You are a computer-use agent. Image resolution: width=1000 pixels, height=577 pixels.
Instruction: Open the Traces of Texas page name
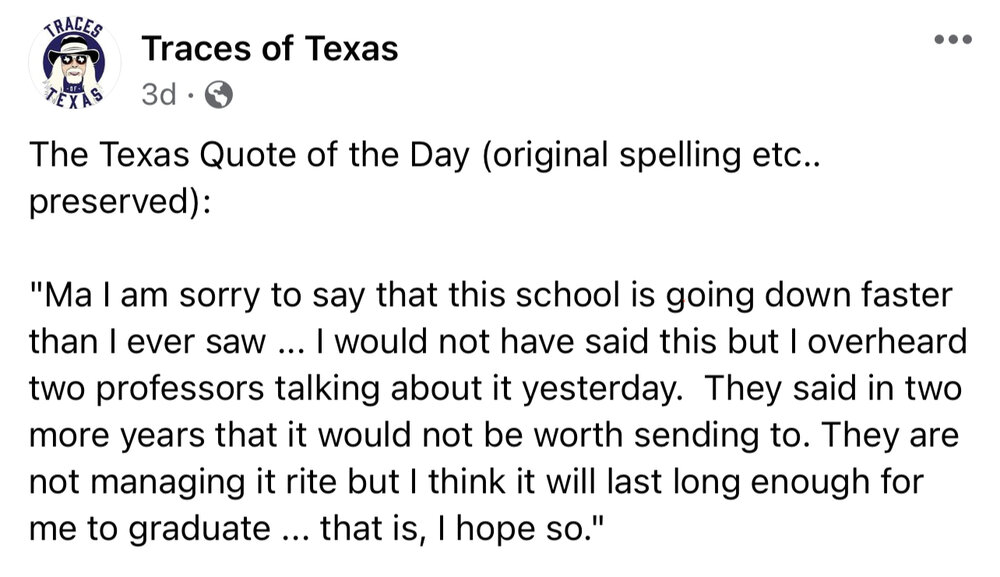270,46
